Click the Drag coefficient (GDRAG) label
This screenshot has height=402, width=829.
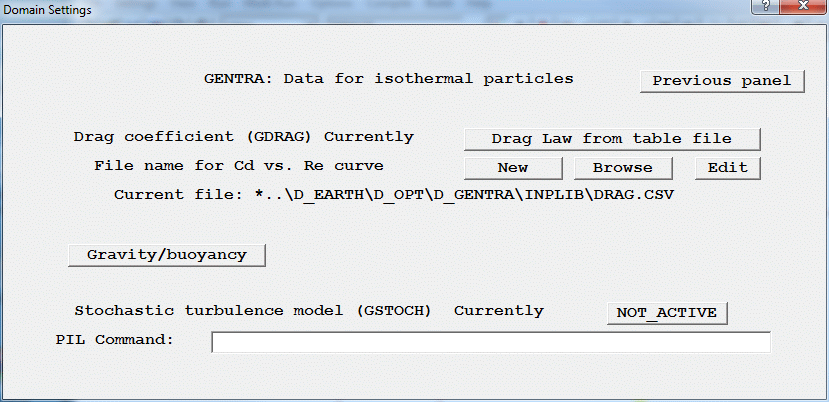[x=194, y=137]
